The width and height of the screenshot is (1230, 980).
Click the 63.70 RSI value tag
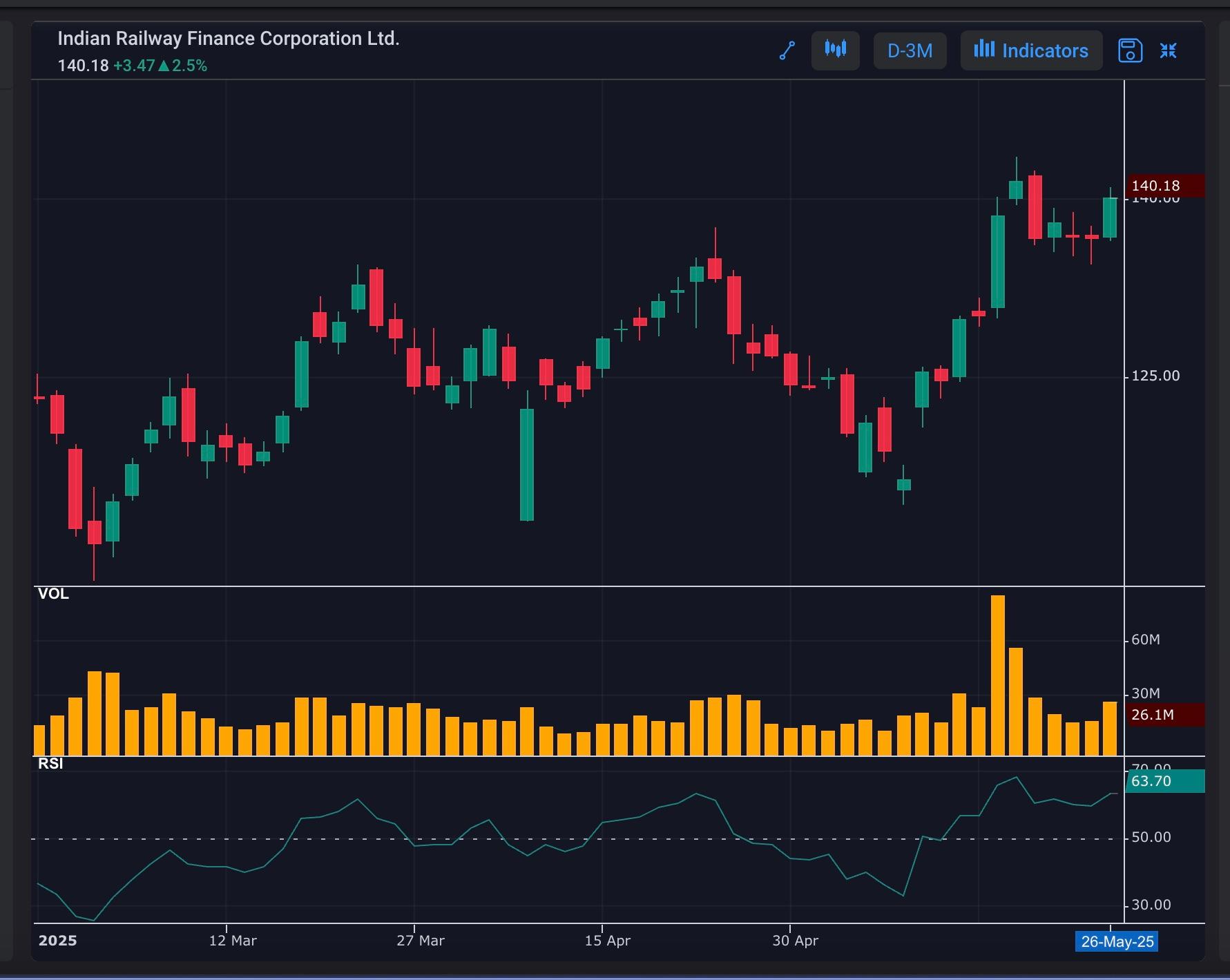click(x=1165, y=781)
